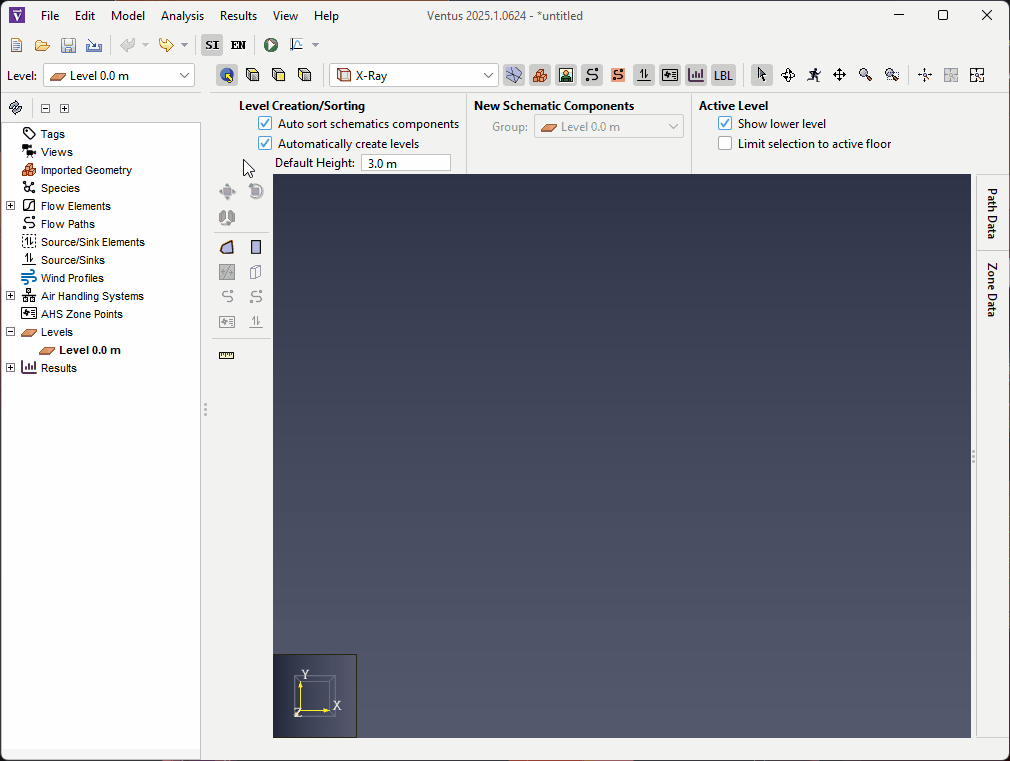Screen dimensions: 1010x761
Task: Pick the ruler measure tool
Action: click(x=227, y=355)
